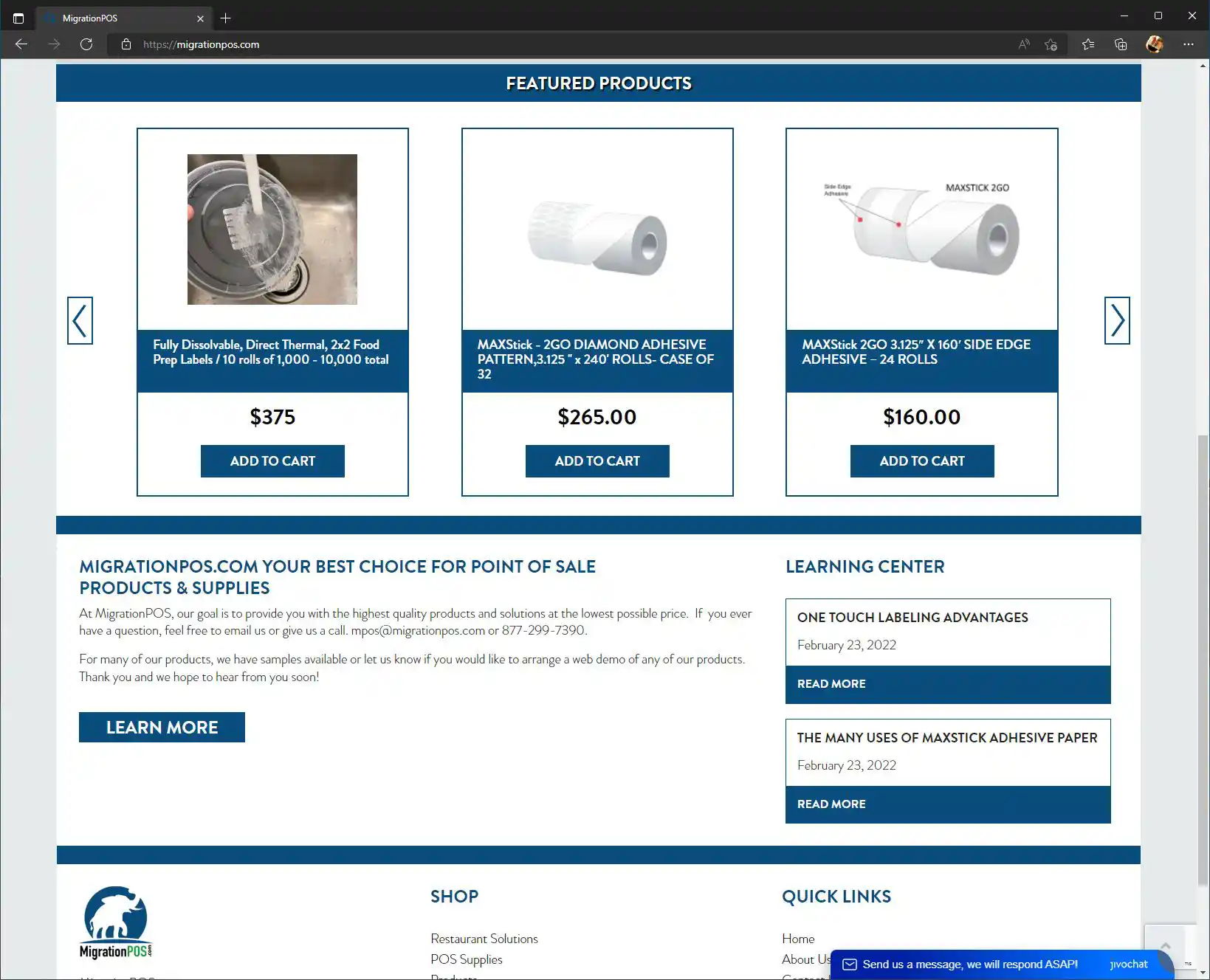The height and width of the screenshot is (980, 1210).
Task: Click the scrollbar up arrow
Action: 1203,66
